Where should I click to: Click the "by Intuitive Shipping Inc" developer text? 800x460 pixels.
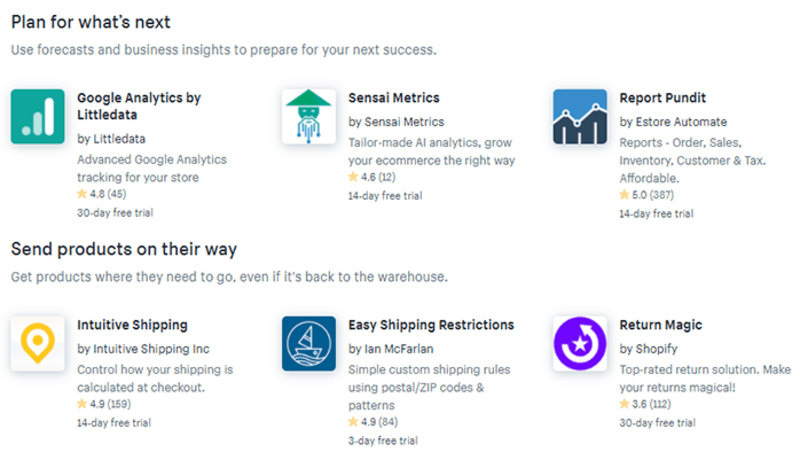pyautogui.click(x=143, y=349)
